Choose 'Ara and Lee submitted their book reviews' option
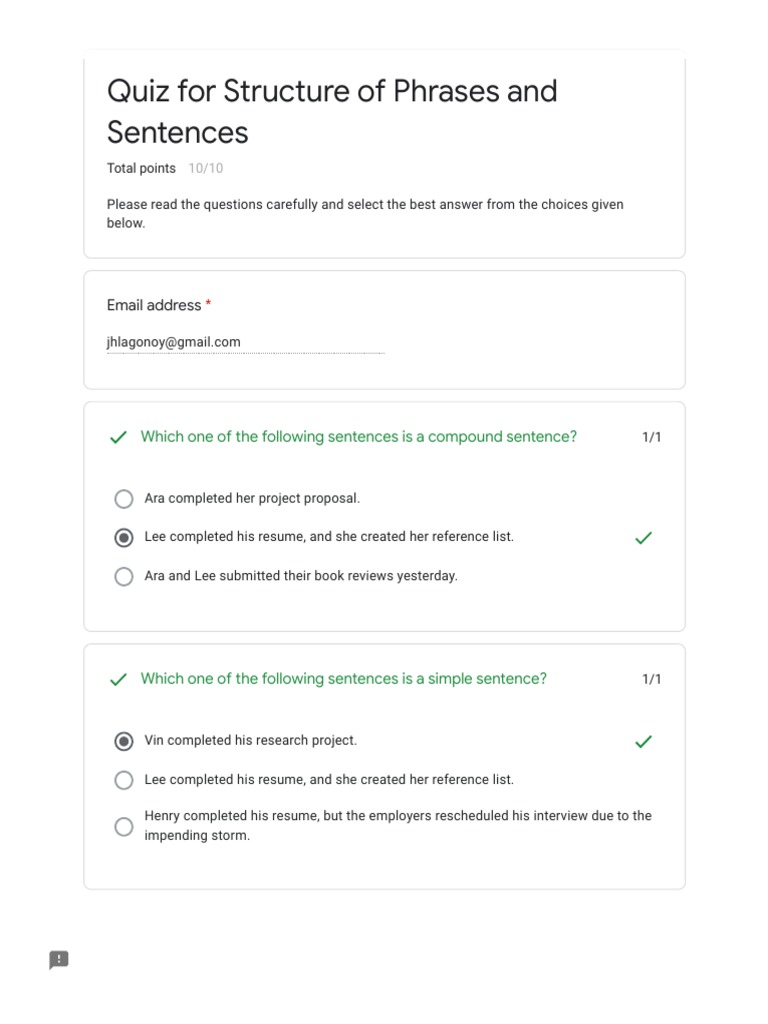 (x=124, y=577)
